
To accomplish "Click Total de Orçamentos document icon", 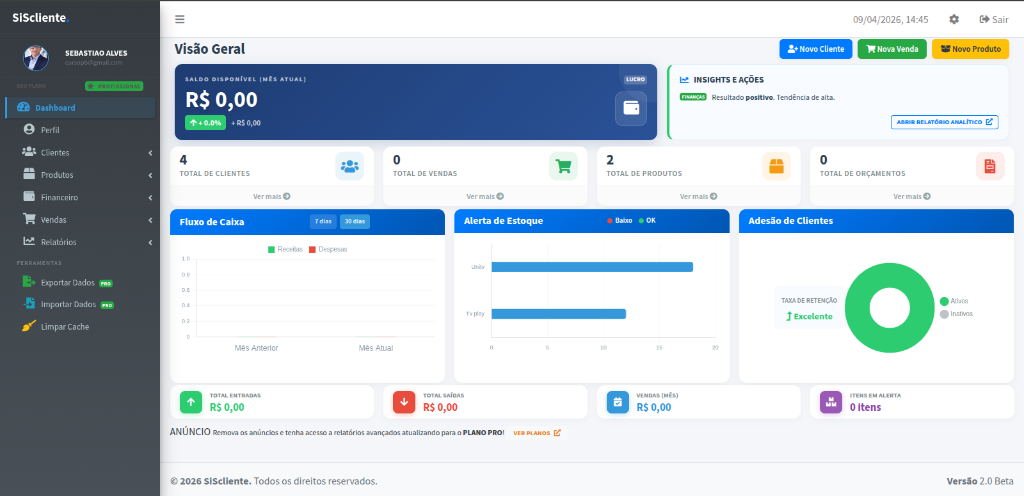I will tap(990, 166).
